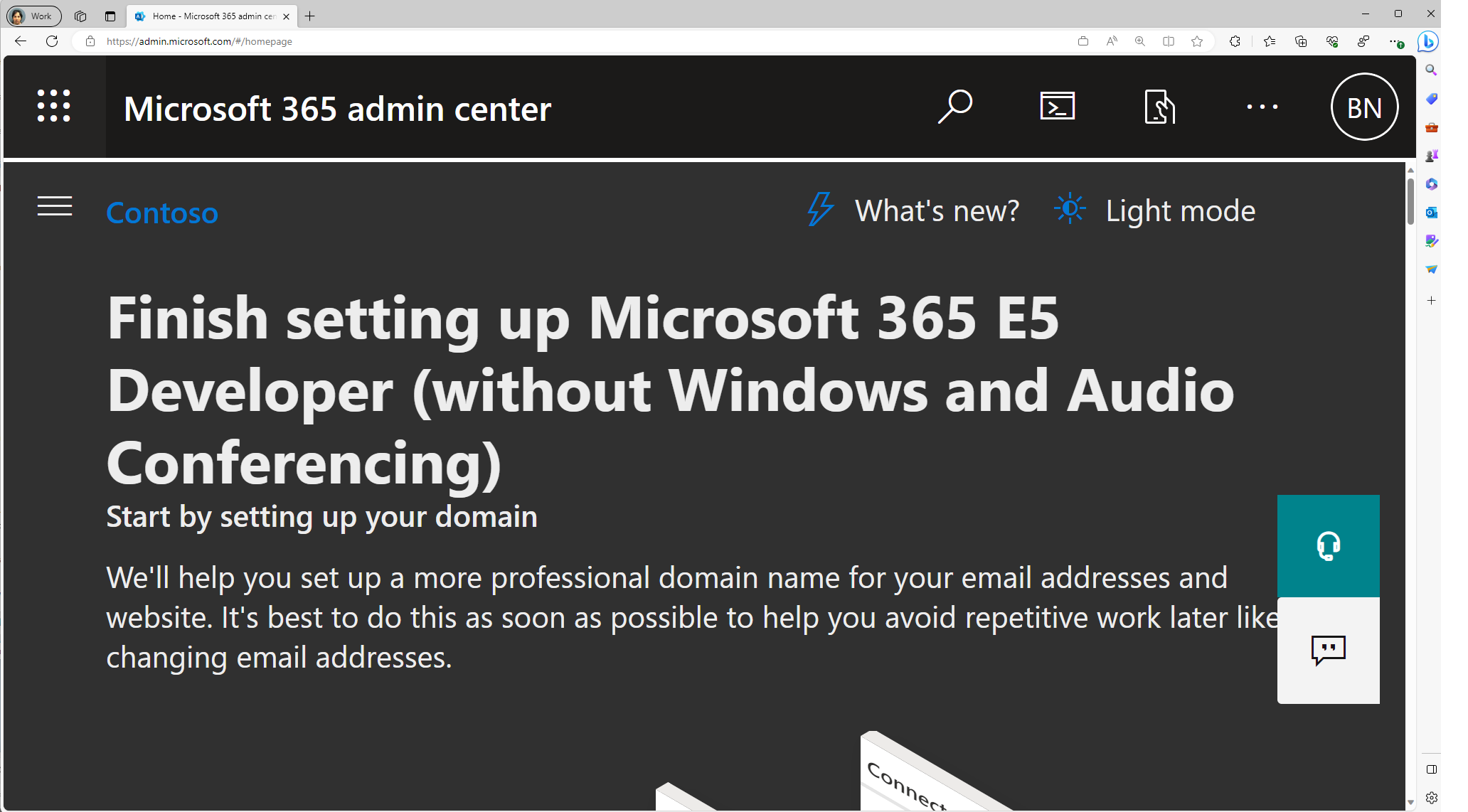The height and width of the screenshot is (812, 1468).
Task: Click the PowerShell terminal icon
Action: (x=1057, y=108)
